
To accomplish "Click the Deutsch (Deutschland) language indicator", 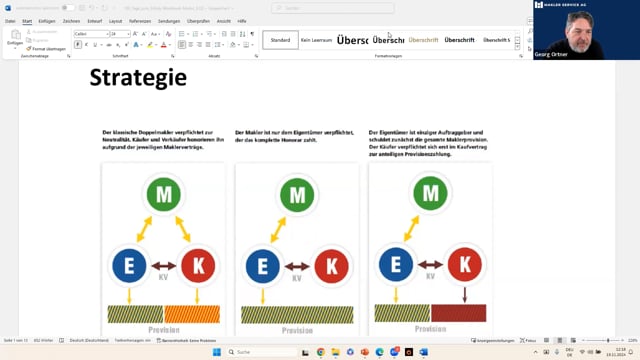I will [x=89, y=340].
